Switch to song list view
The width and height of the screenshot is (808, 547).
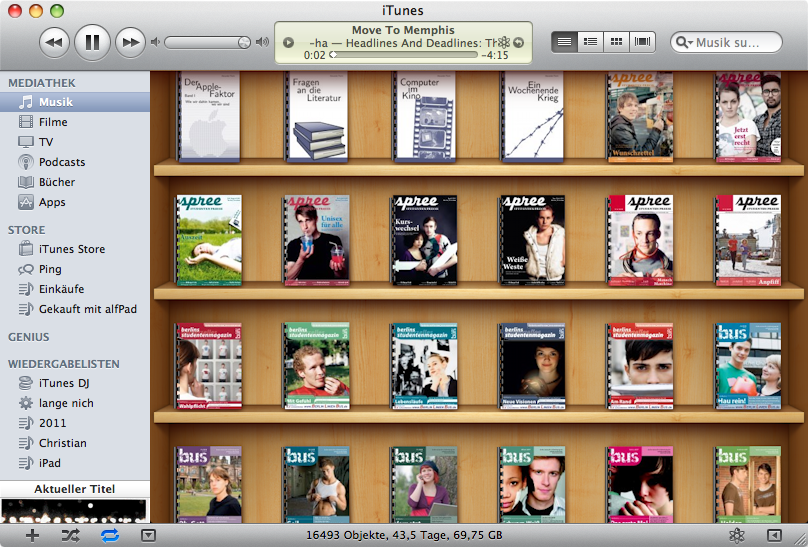click(564, 42)
